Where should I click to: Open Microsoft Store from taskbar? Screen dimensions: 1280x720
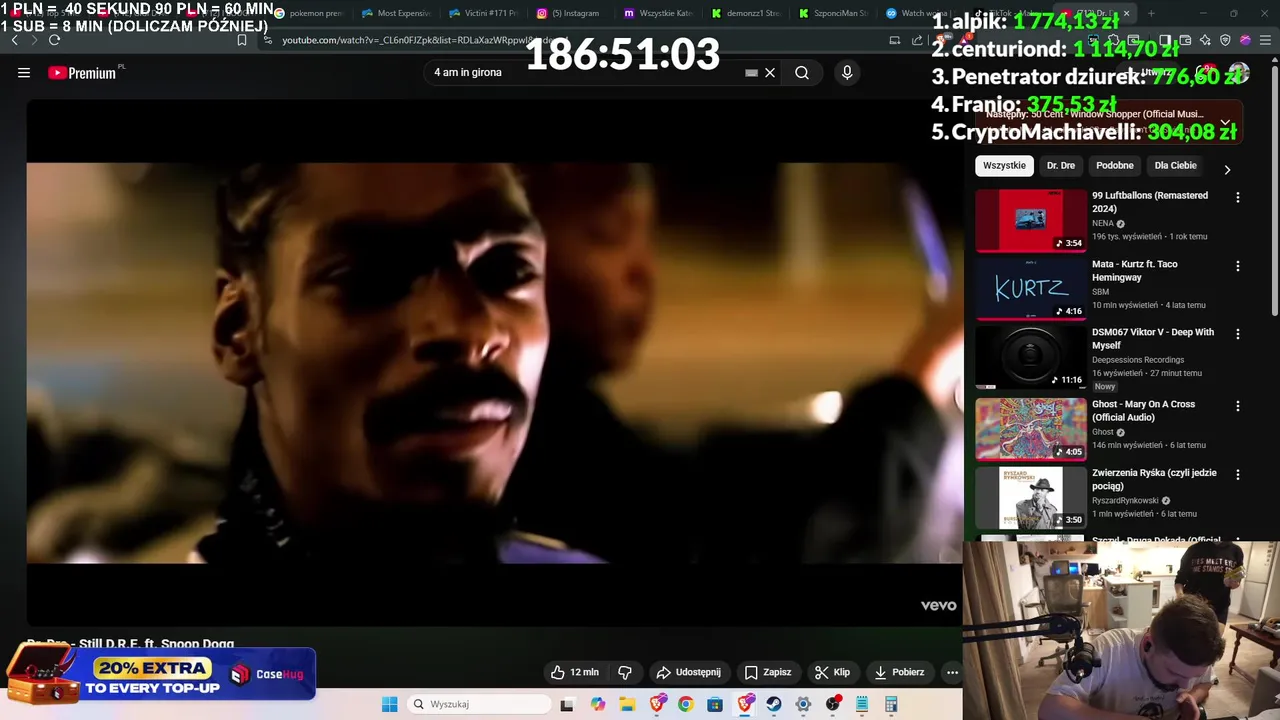pyautogui.click(x=715, y=704)
